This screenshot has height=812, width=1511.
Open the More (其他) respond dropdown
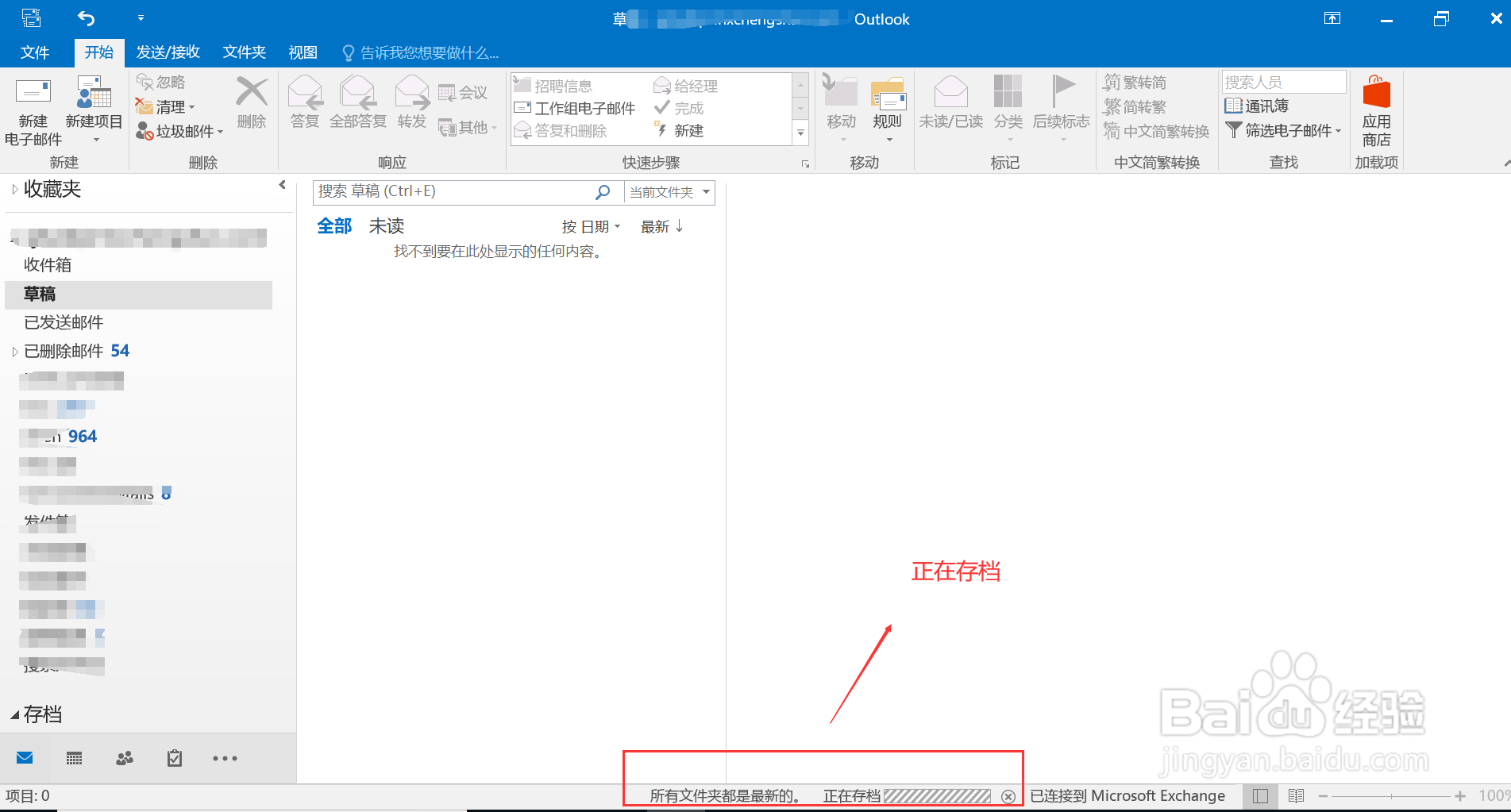[468, 127]
